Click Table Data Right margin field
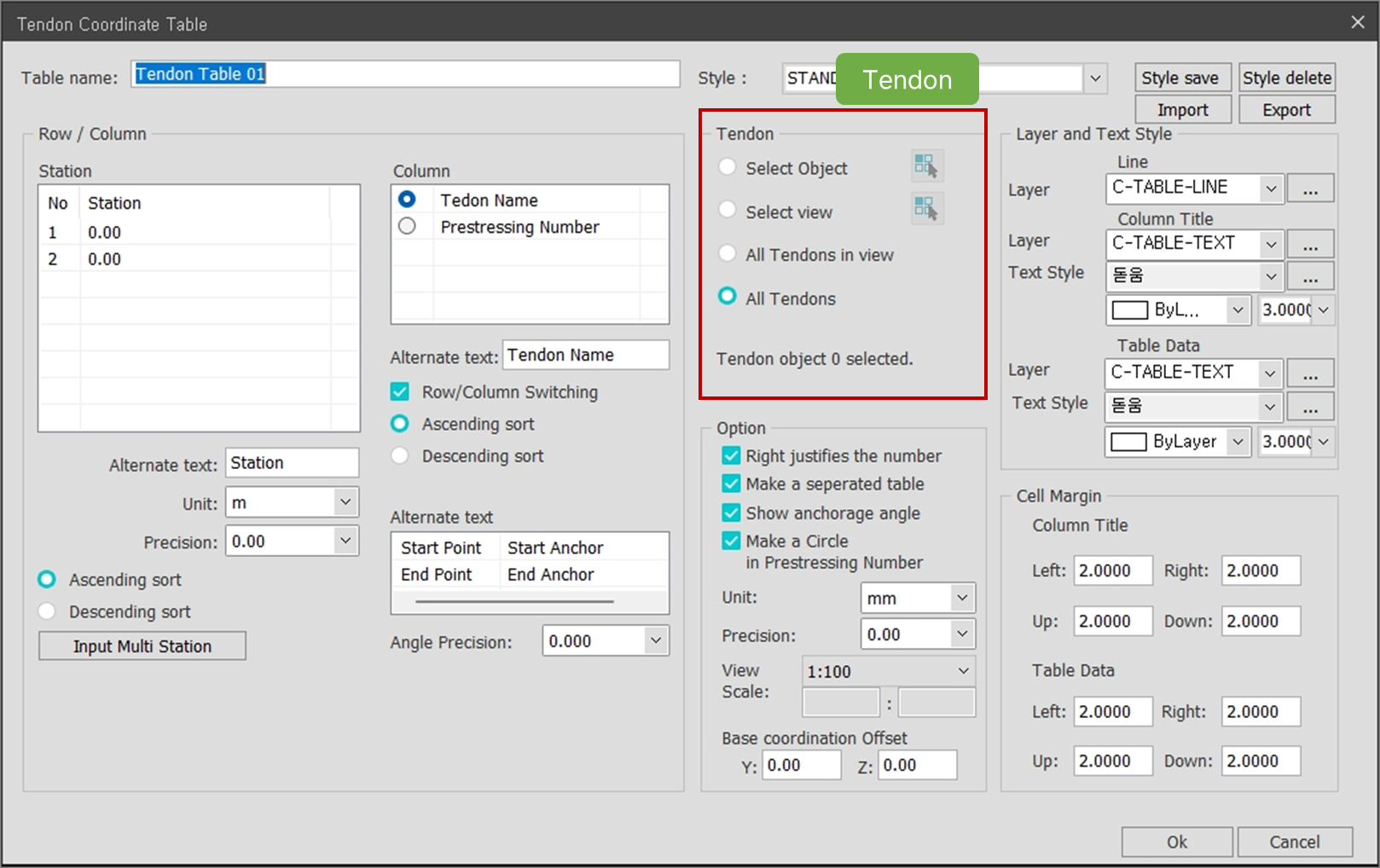Image resolution: width=1380 pixels, height=868 pixels. 1261,711
